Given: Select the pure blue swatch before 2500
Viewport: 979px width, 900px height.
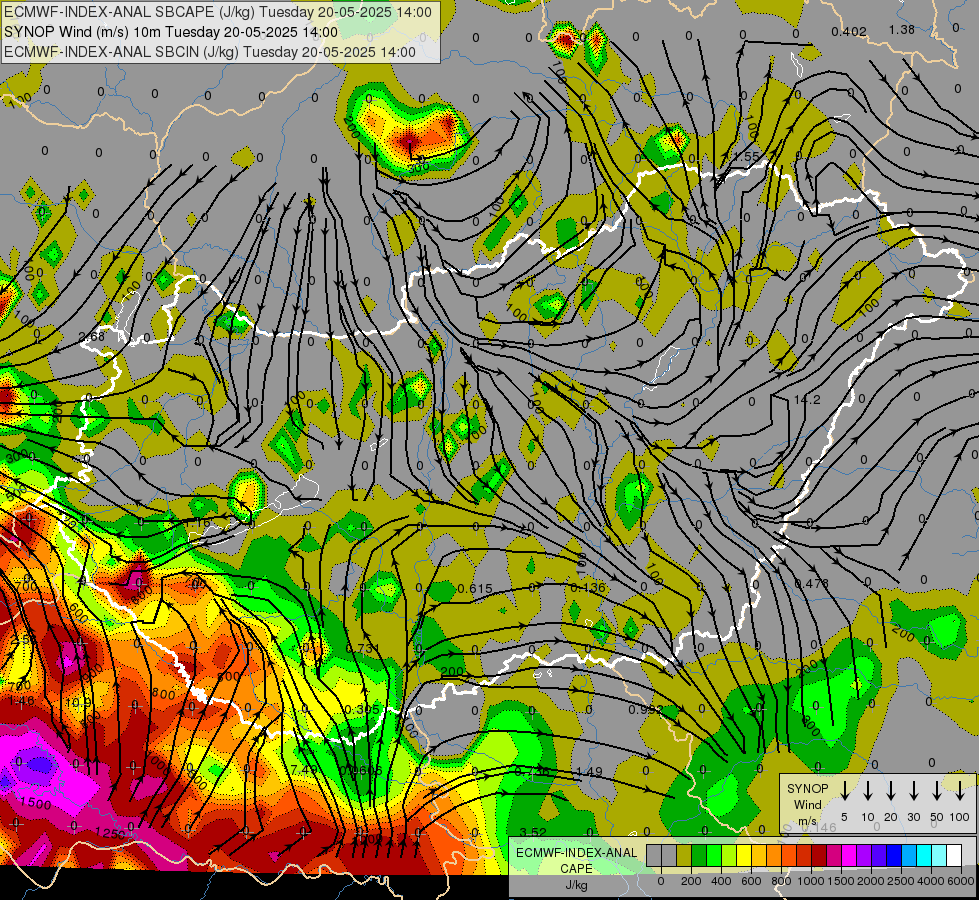Looking at the screenshot, I should 894,855.
